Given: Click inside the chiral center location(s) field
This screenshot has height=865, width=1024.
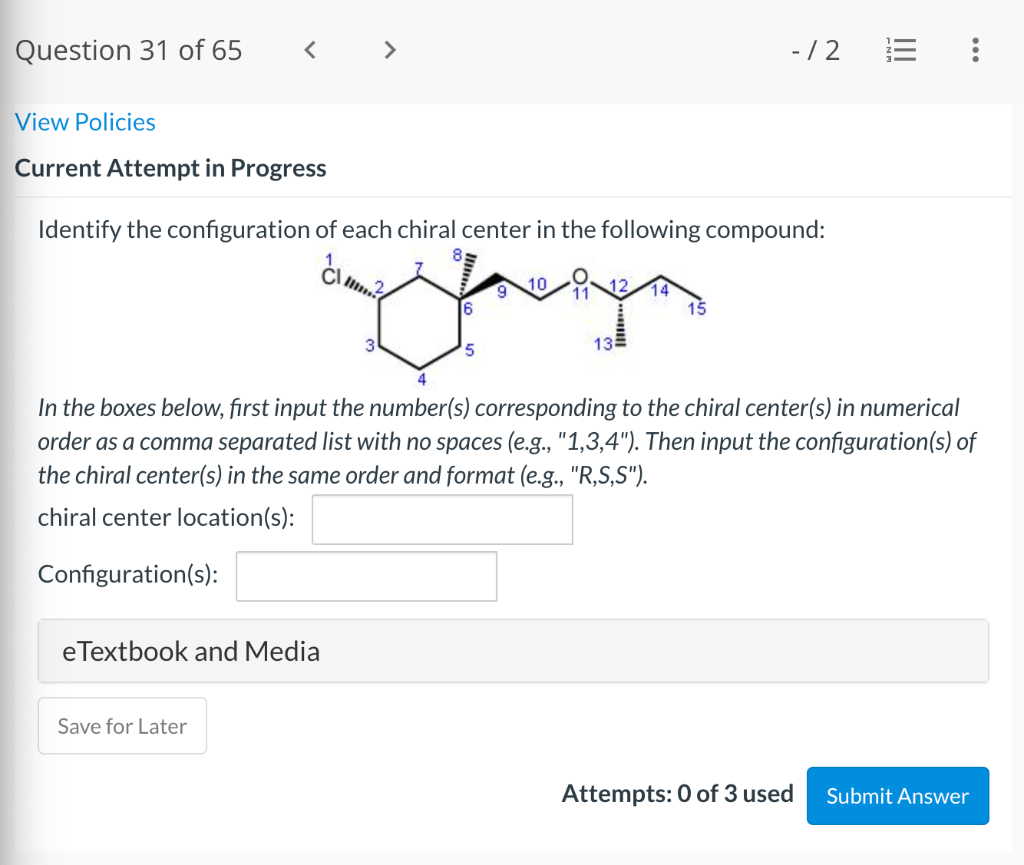Looking at the screenshot, I should click(442, 519).
